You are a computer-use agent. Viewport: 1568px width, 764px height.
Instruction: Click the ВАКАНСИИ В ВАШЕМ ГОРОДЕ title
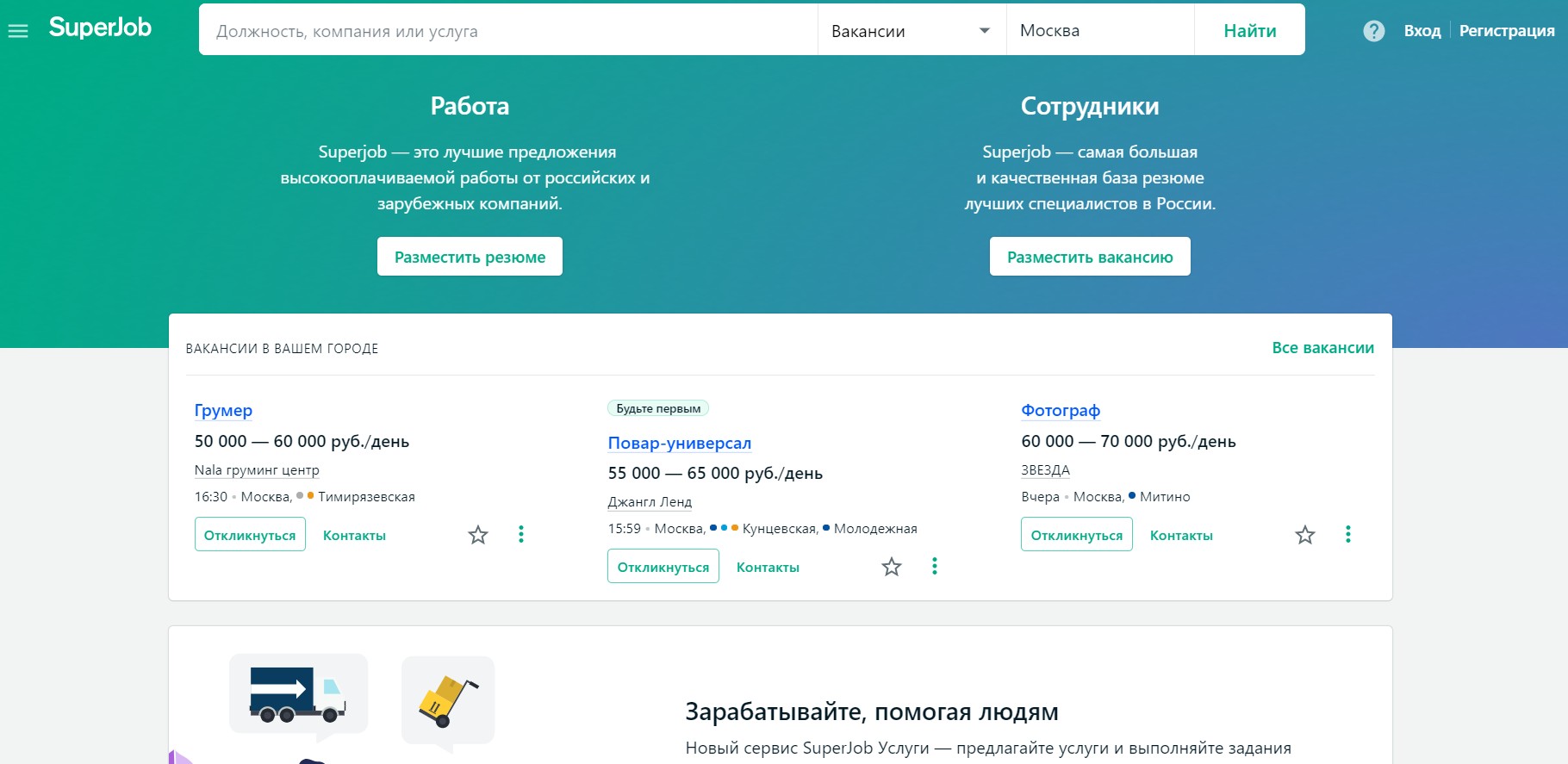click(x=282, y=349)
